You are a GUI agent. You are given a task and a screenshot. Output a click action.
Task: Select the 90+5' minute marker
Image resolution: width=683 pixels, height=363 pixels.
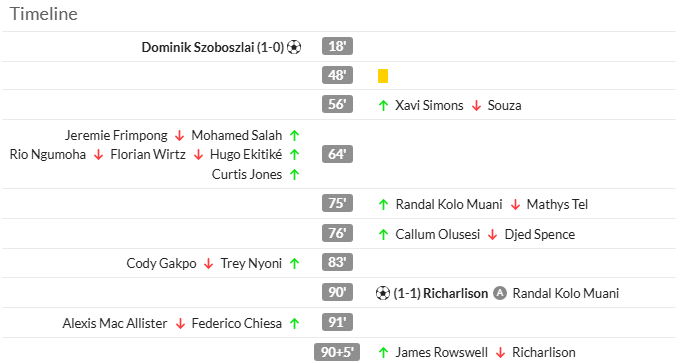point(337,352)
